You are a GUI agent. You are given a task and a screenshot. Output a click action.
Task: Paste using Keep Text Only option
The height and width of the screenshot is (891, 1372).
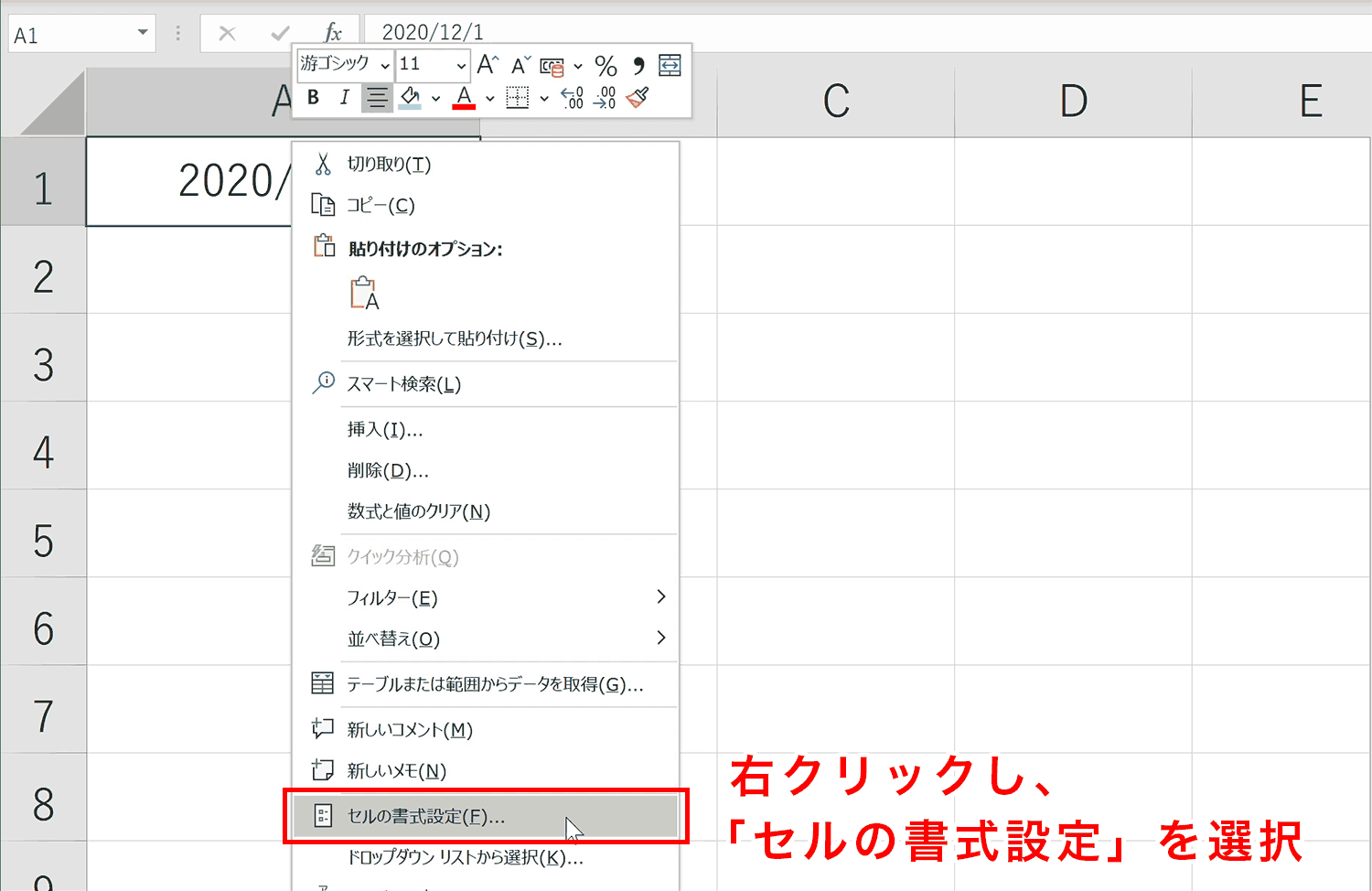coord(365,293)
